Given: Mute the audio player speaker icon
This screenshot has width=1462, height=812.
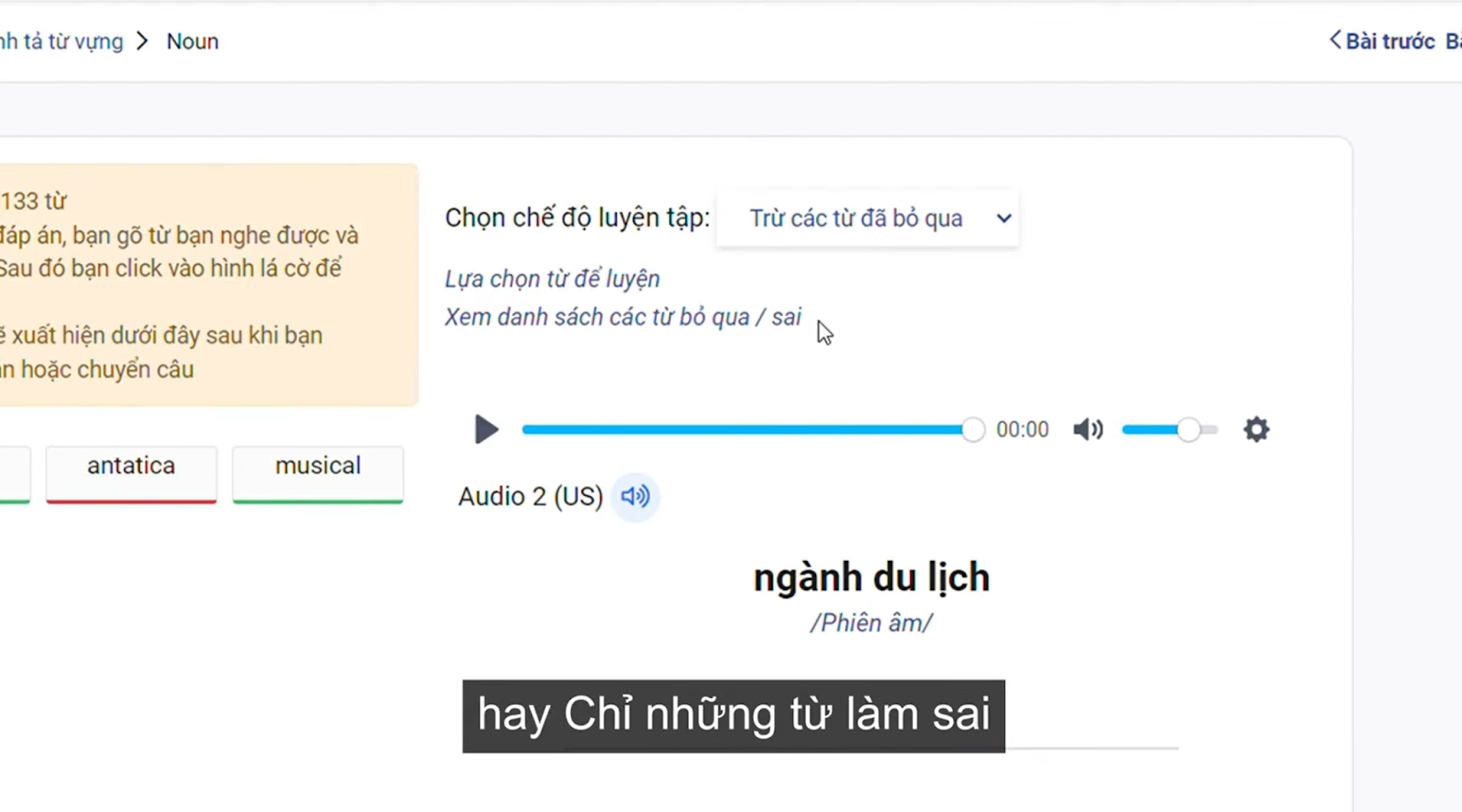Looking at the screenshot, I should point(1087,429).
